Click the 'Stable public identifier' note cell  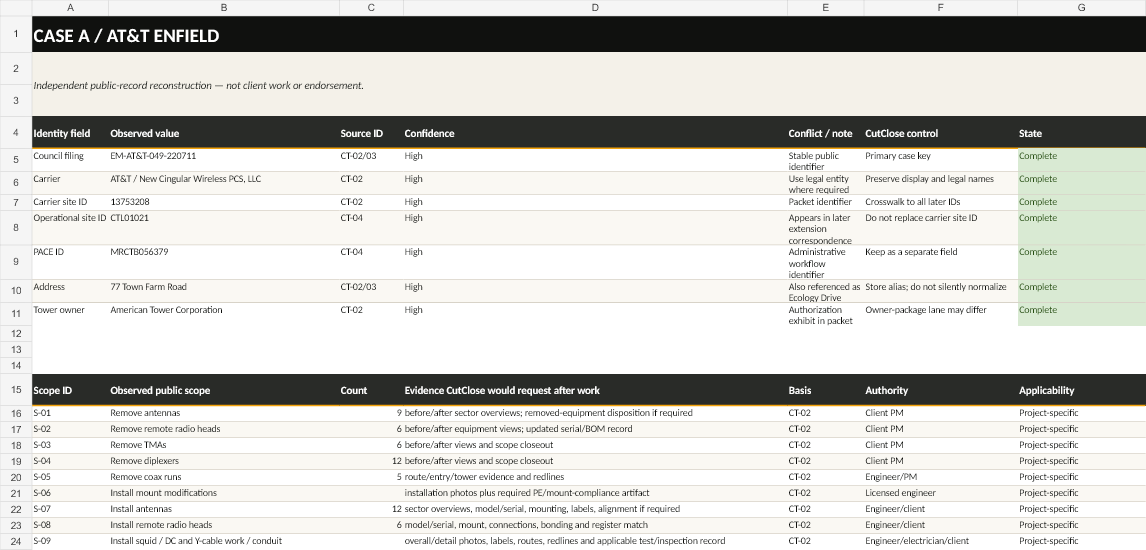coord(825,160)
